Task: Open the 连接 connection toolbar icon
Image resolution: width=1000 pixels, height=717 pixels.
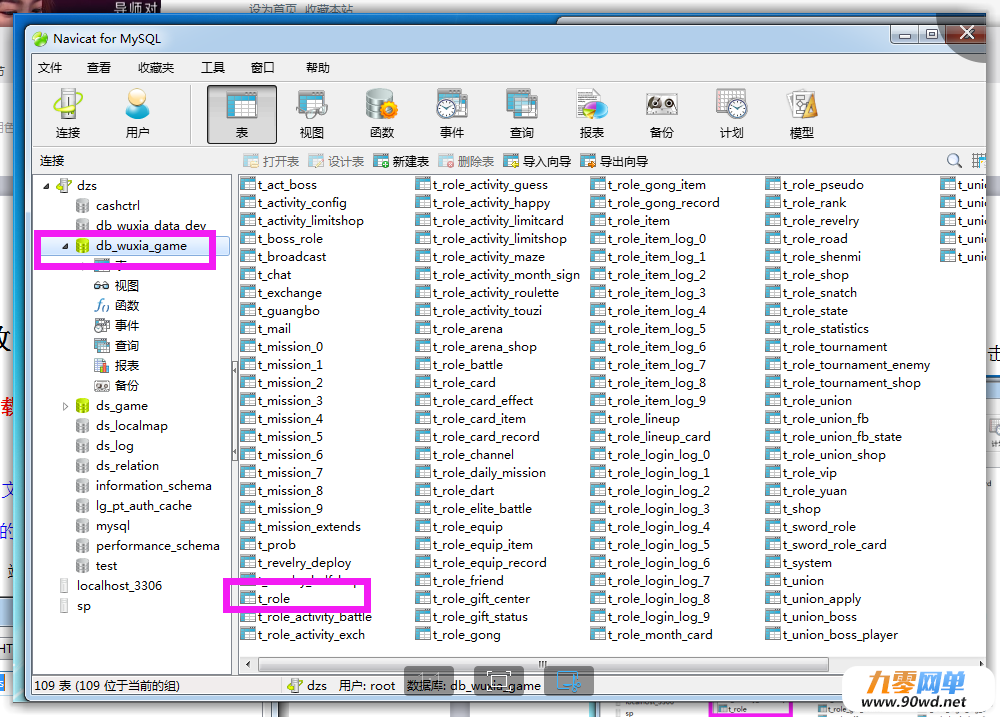Action: click(x=68, y=114)
